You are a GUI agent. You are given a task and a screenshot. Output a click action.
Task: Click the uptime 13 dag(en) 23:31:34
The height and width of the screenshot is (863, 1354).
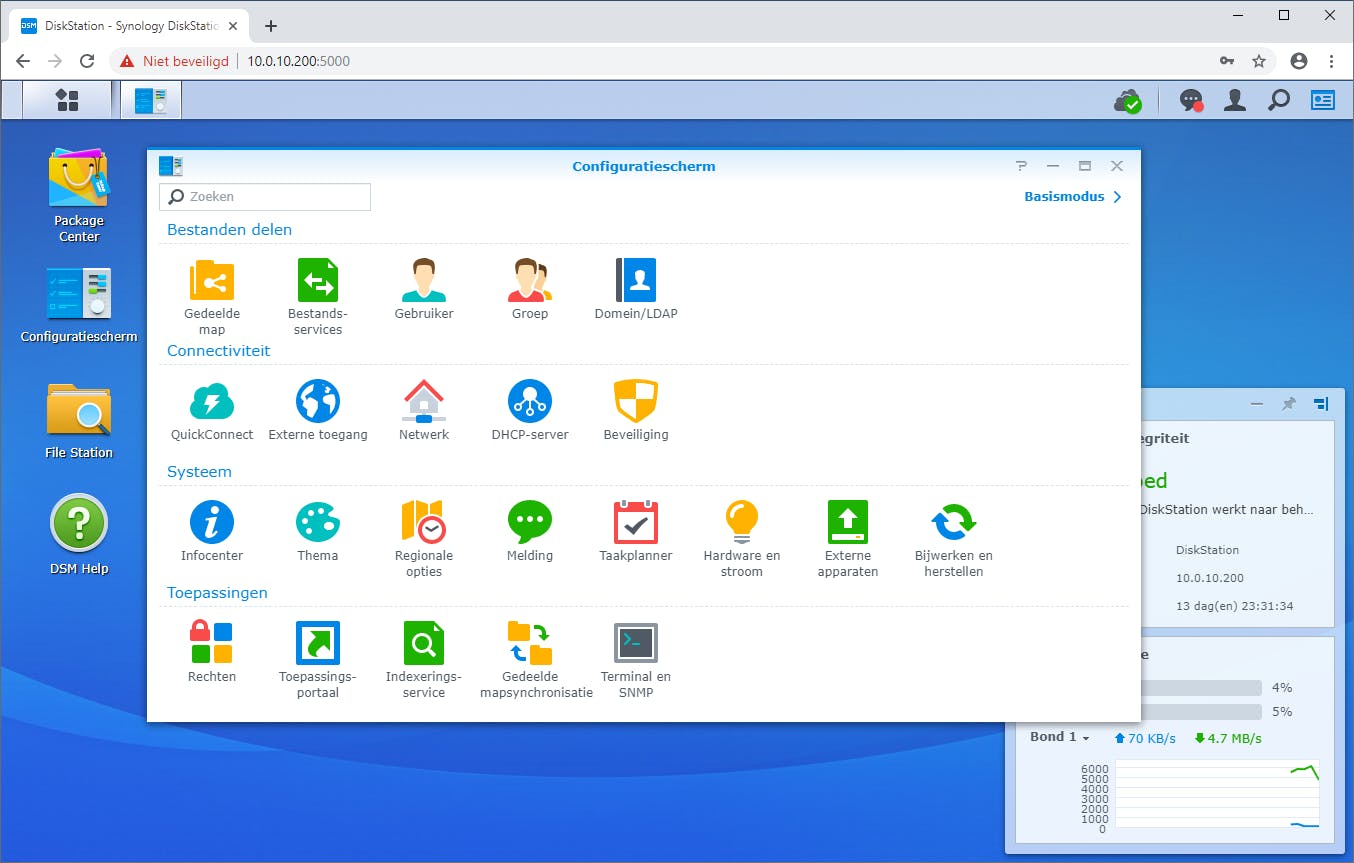pos(1235,606)
